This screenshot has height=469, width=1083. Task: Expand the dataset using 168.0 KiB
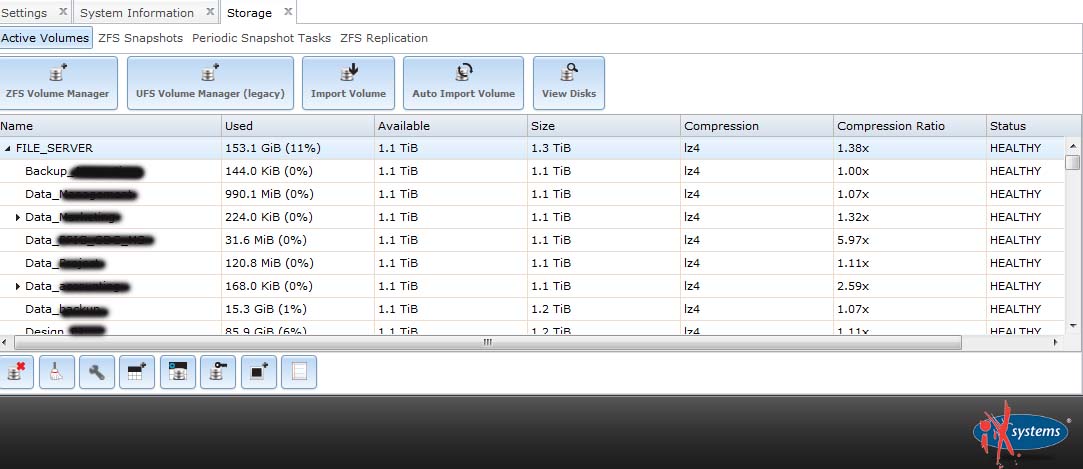click(x=18, y=286)
